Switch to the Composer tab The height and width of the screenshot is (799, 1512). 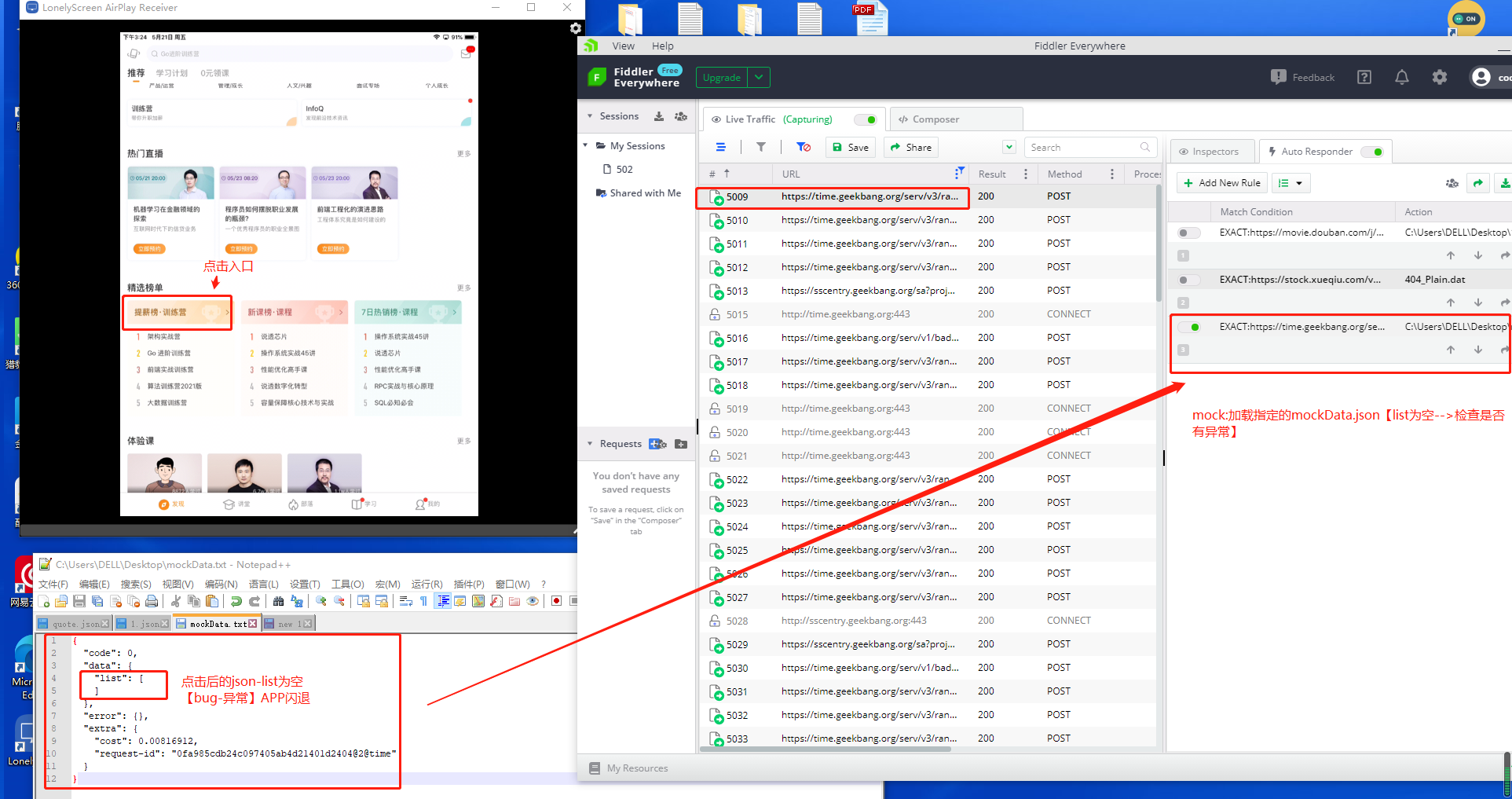(956, 119)
